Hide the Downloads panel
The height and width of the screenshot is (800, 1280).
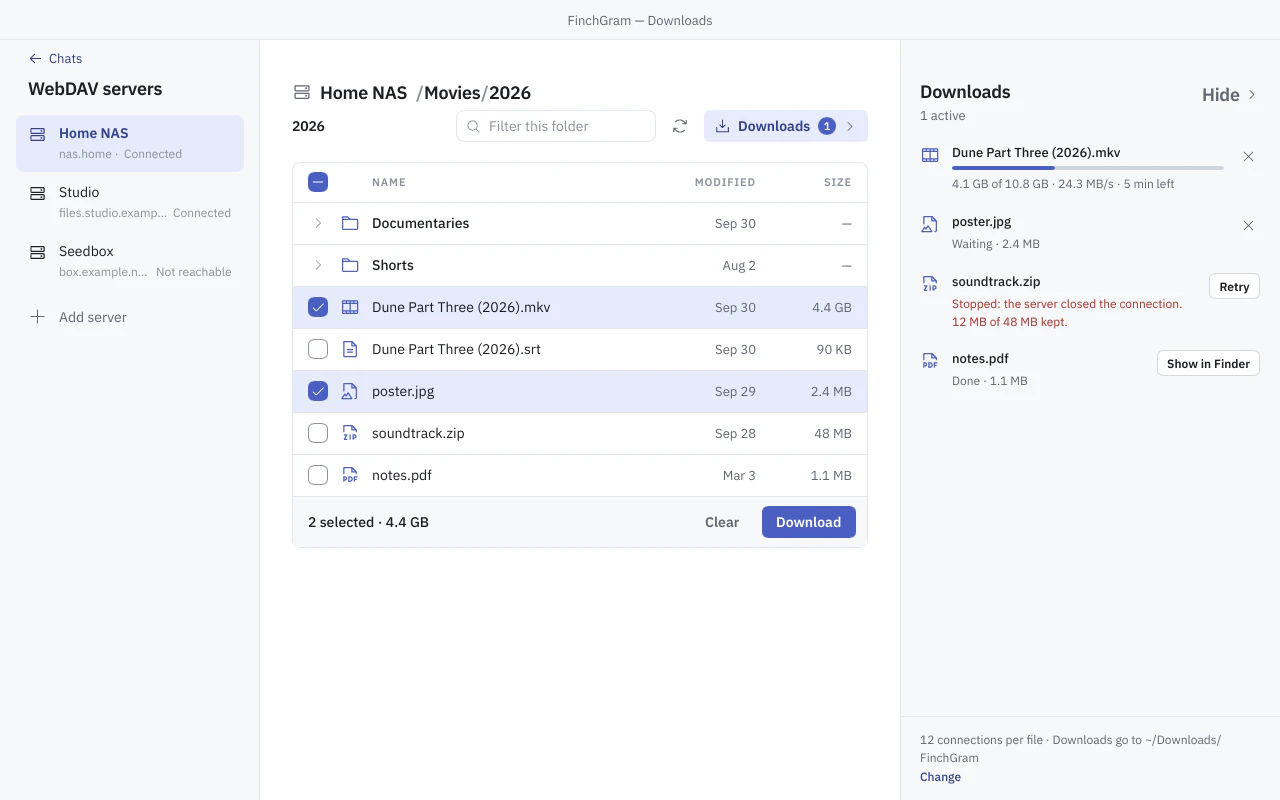tap(1230, 95)
